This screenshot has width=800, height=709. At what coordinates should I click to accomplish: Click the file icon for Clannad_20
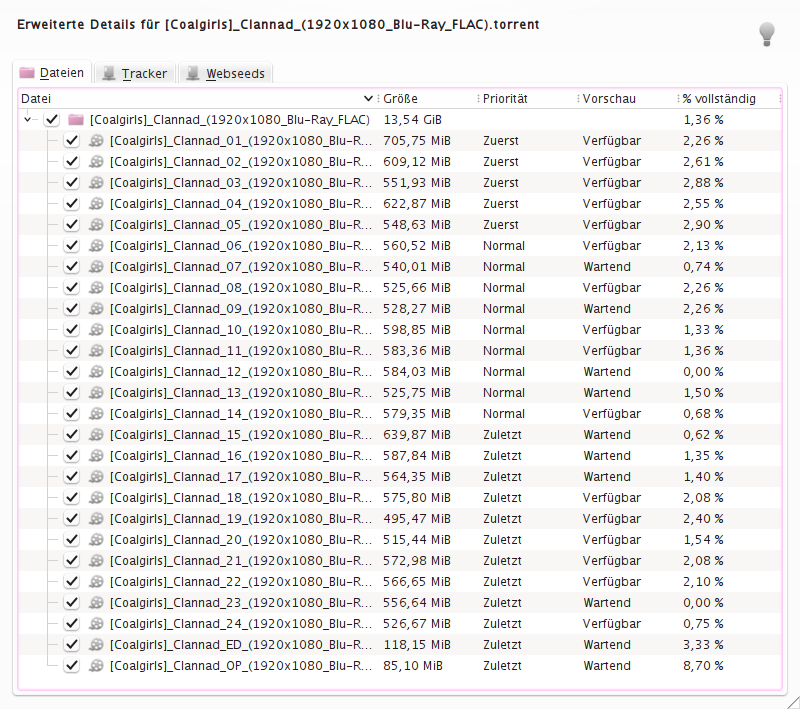[96, 540]
